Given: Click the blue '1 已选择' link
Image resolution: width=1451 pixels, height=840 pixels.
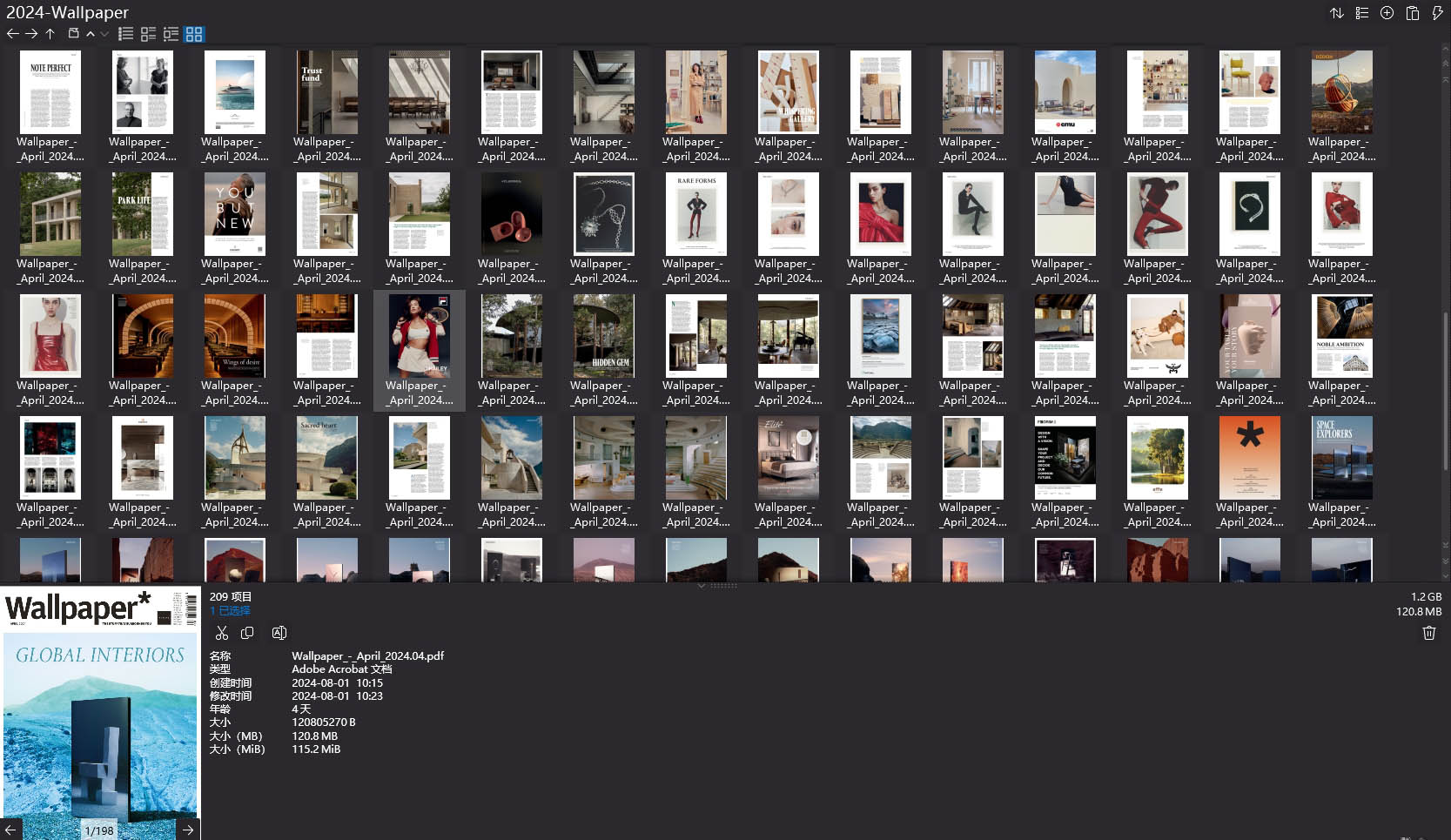Looking at the screenshot, I should 229,610.
